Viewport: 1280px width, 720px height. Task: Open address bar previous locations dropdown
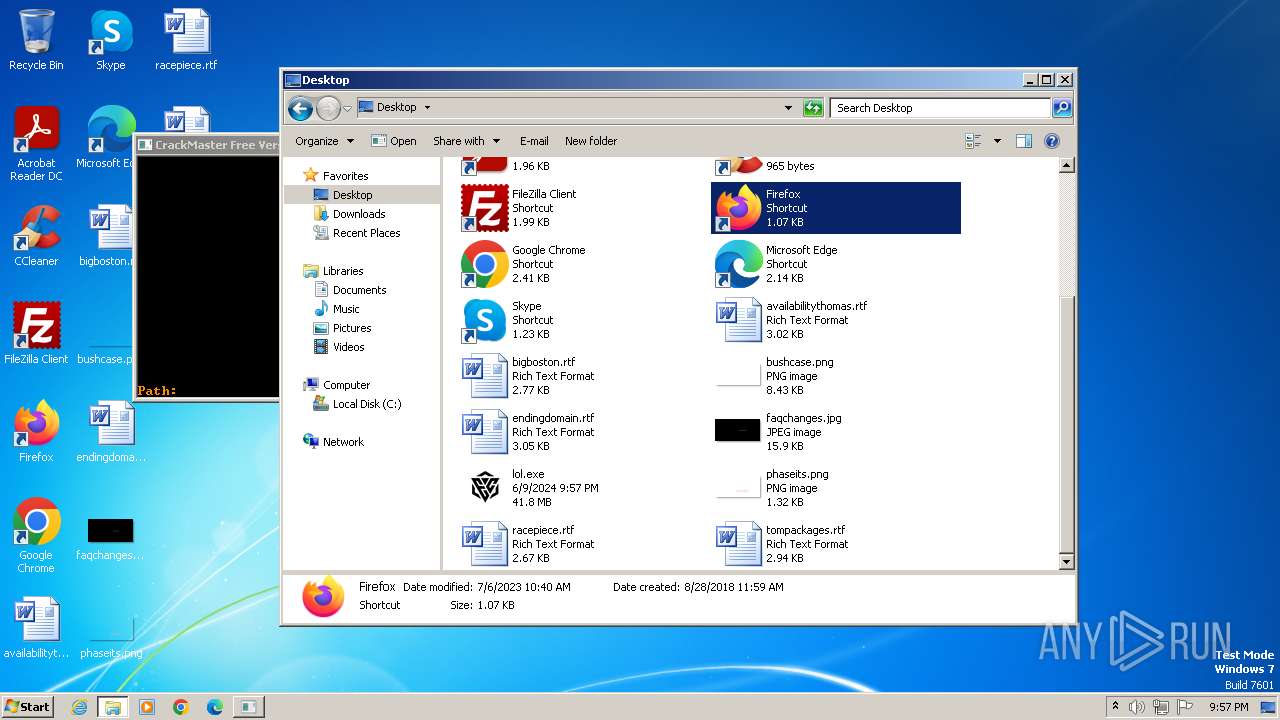tap(788, 108)
